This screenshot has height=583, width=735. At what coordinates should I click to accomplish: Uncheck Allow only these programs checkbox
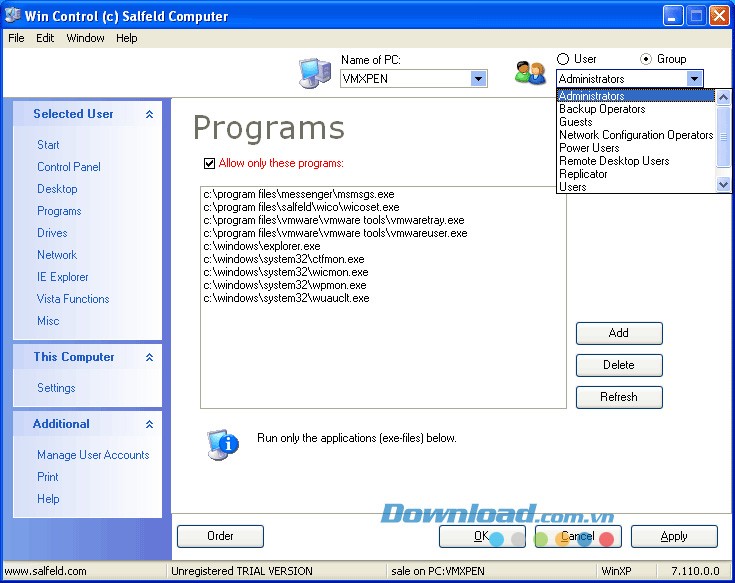click(209, 163)
